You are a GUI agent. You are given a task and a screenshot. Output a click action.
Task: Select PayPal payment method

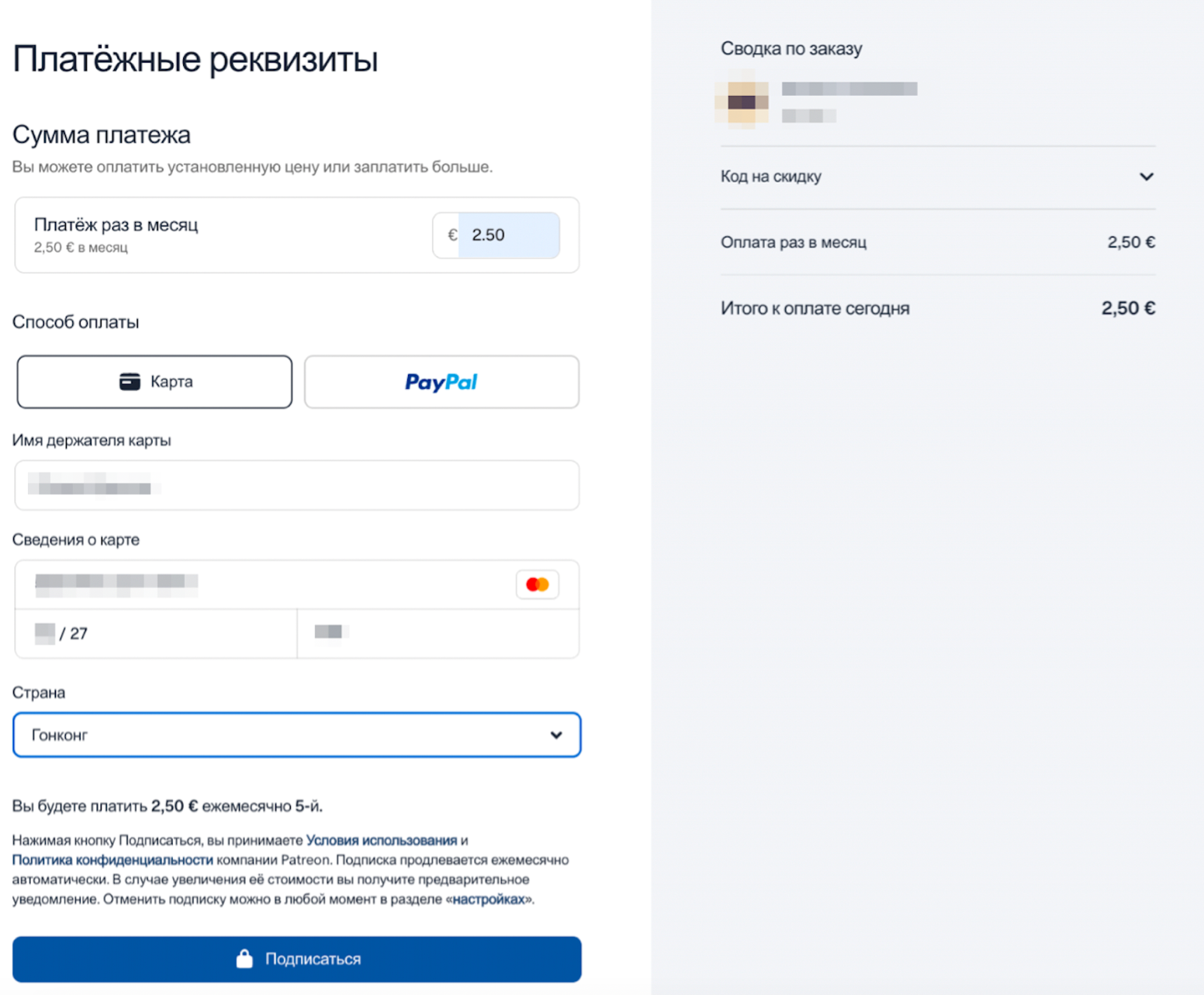point(441,382)
